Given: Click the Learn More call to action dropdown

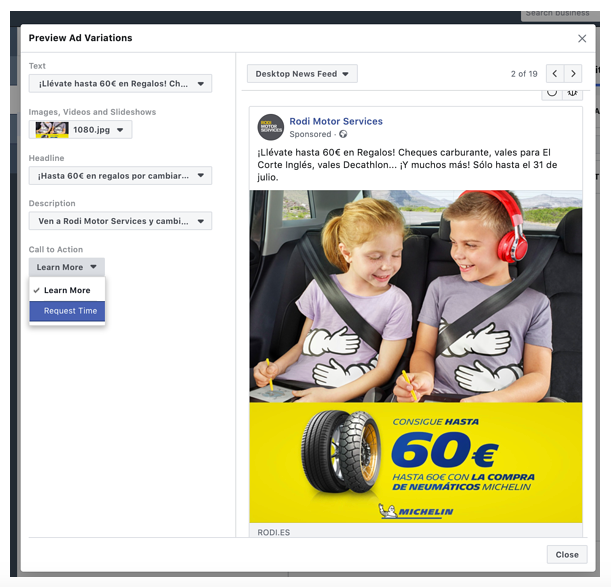Looking at the screenshot, I should point(67,267).
